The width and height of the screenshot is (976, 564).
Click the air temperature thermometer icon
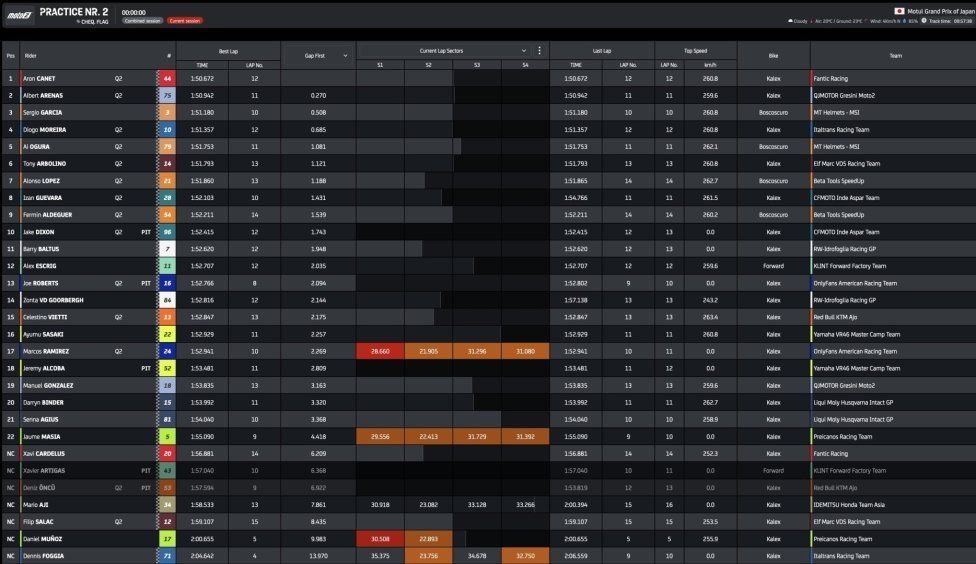[812, 21]
